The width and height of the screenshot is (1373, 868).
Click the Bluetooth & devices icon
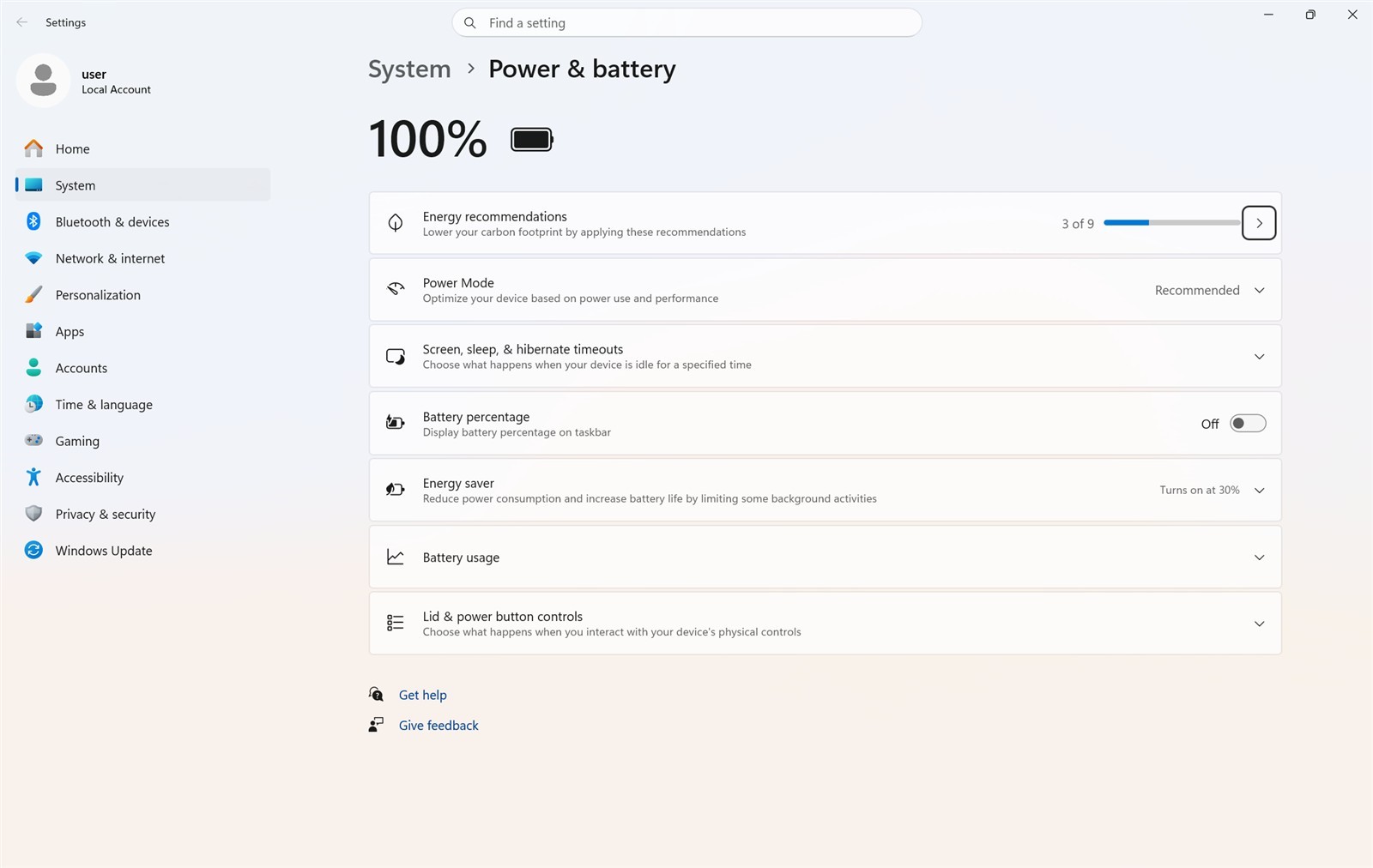[x=33, y=221]
